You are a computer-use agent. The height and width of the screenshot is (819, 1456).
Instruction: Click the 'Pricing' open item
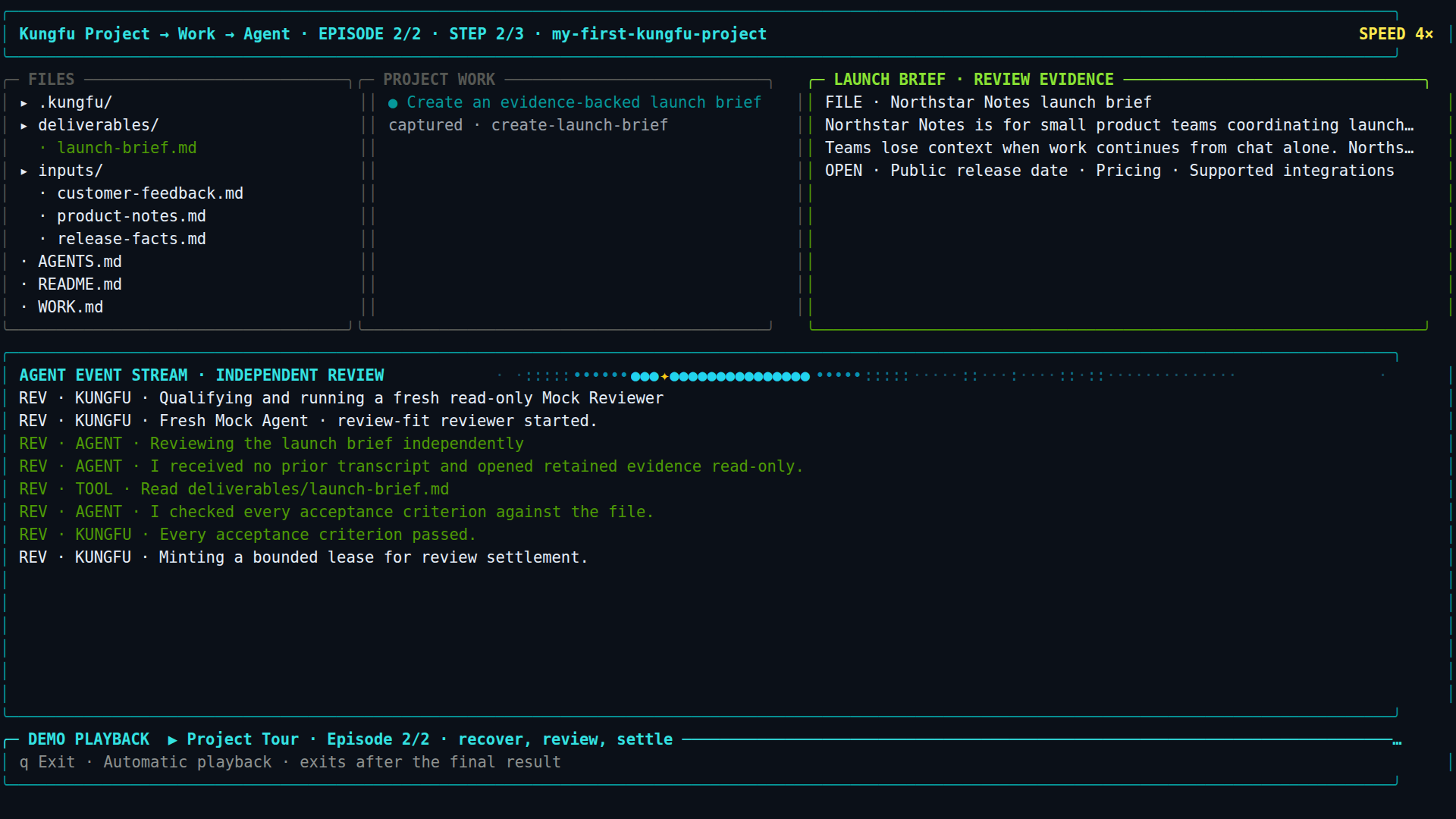[x=1128, y=171]
